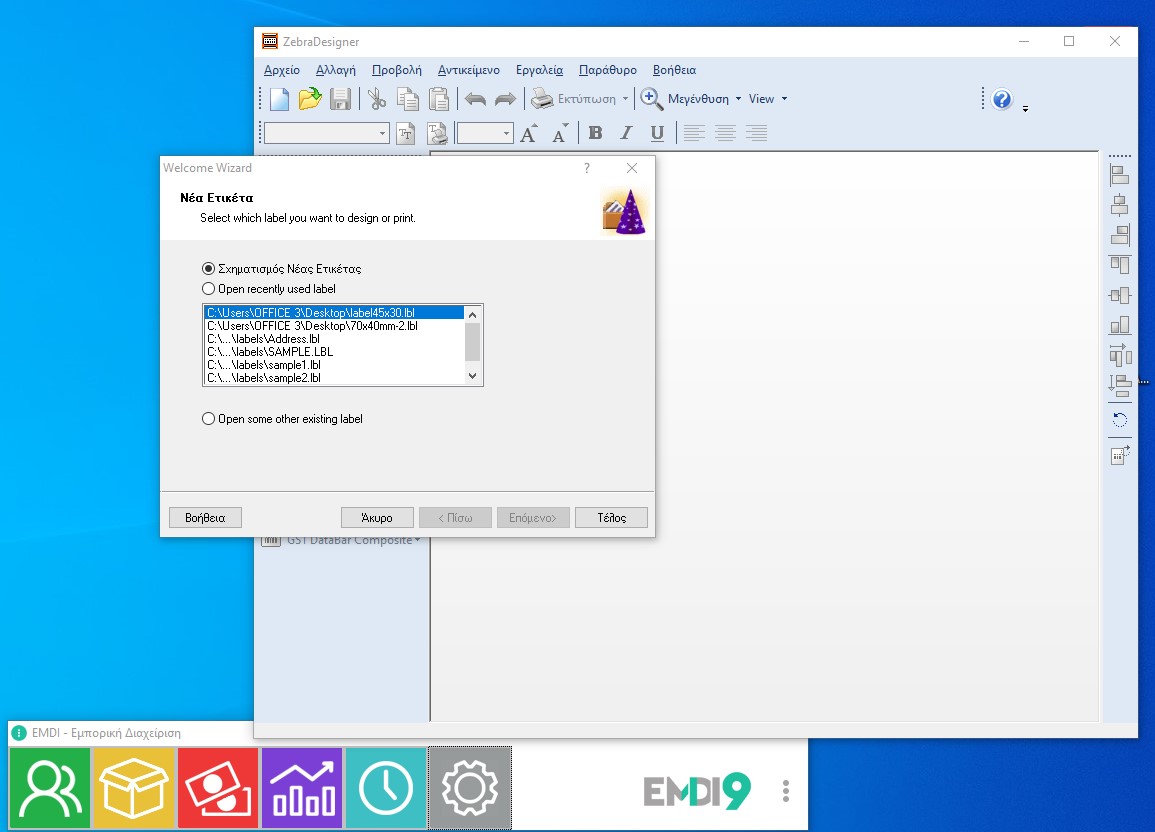Open a label with the folder icon
This screenshot has width=1155, height=832.
[x=310, y=99]
